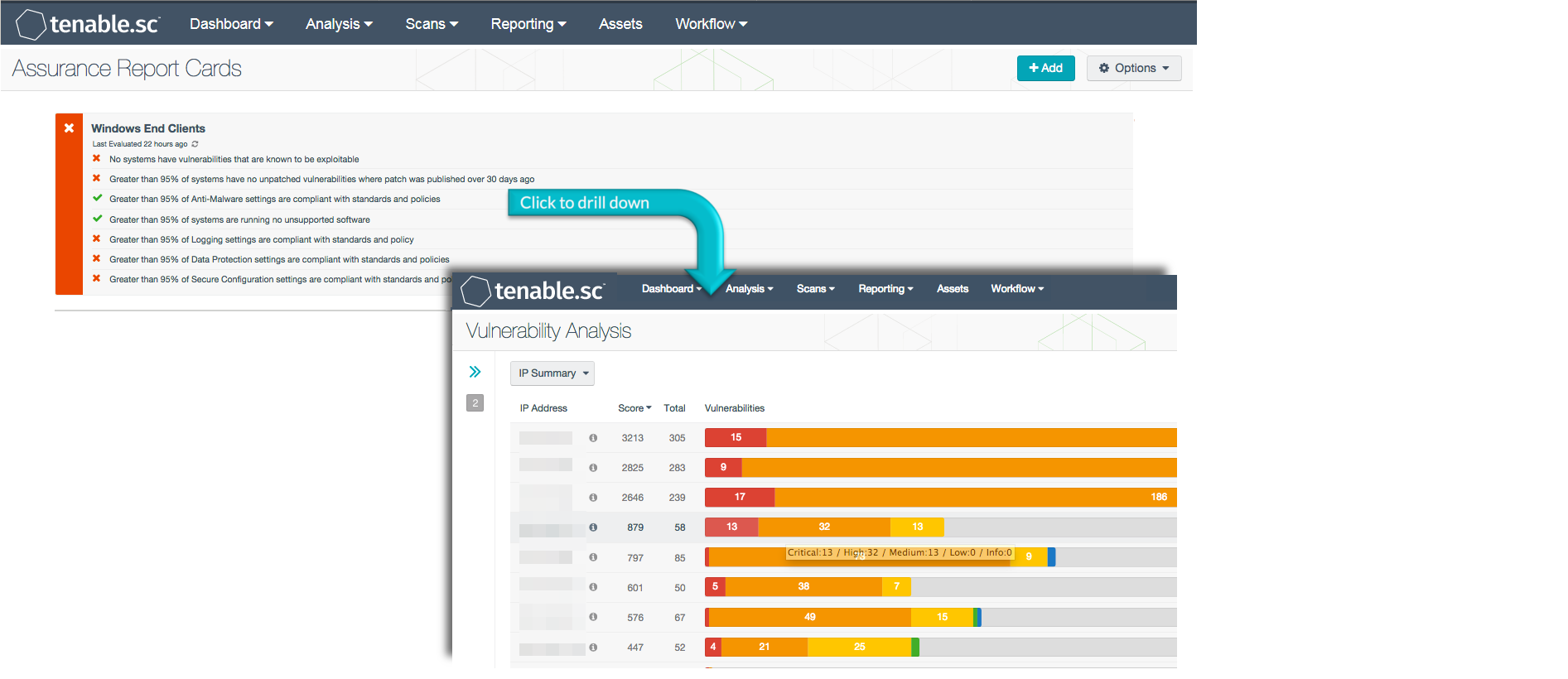This screenshot has width=1568, height=679.
Task: Click the green check beside unsupported software policy
Action: pos(97,219)
